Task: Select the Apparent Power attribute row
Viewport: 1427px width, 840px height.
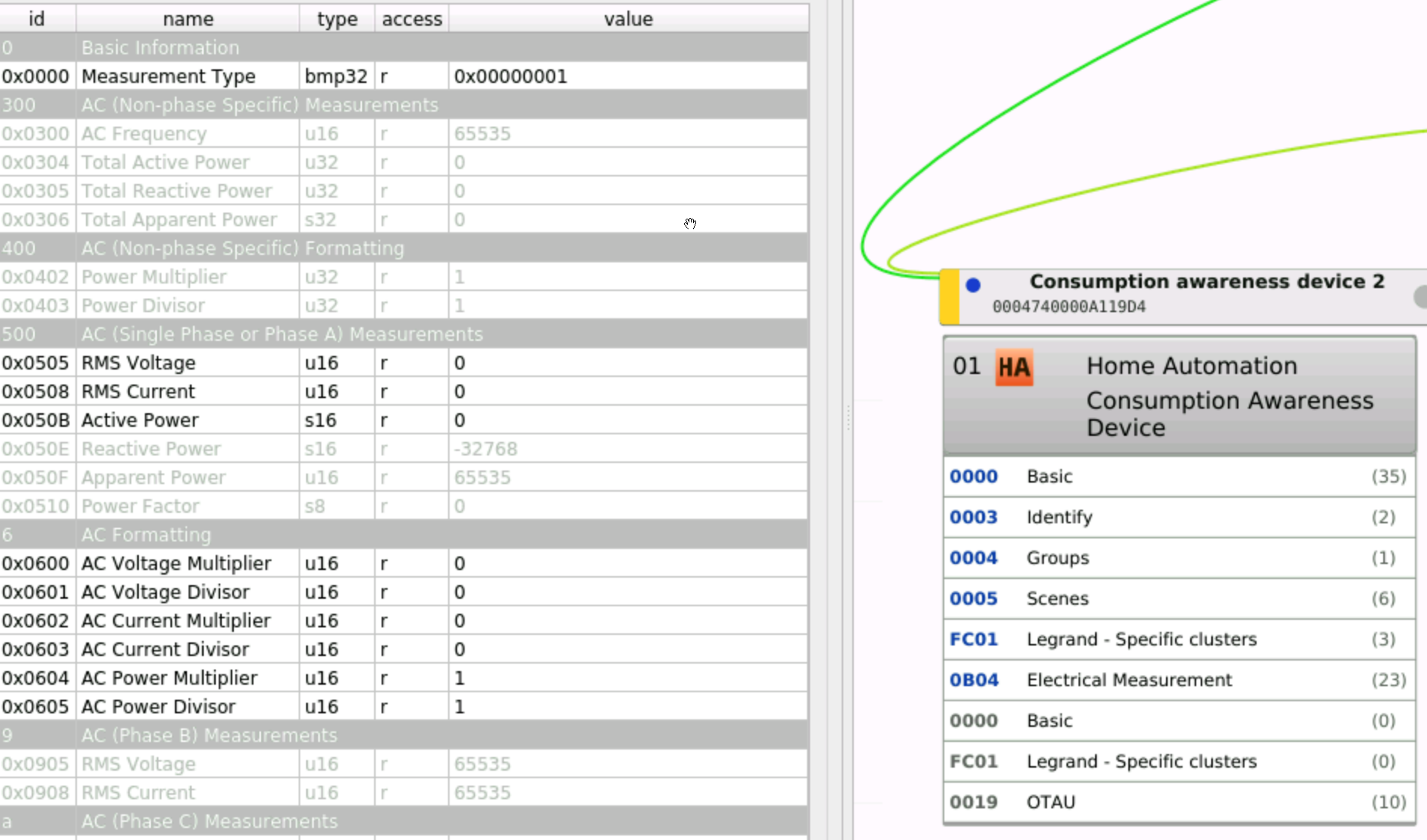Action: 404,477
